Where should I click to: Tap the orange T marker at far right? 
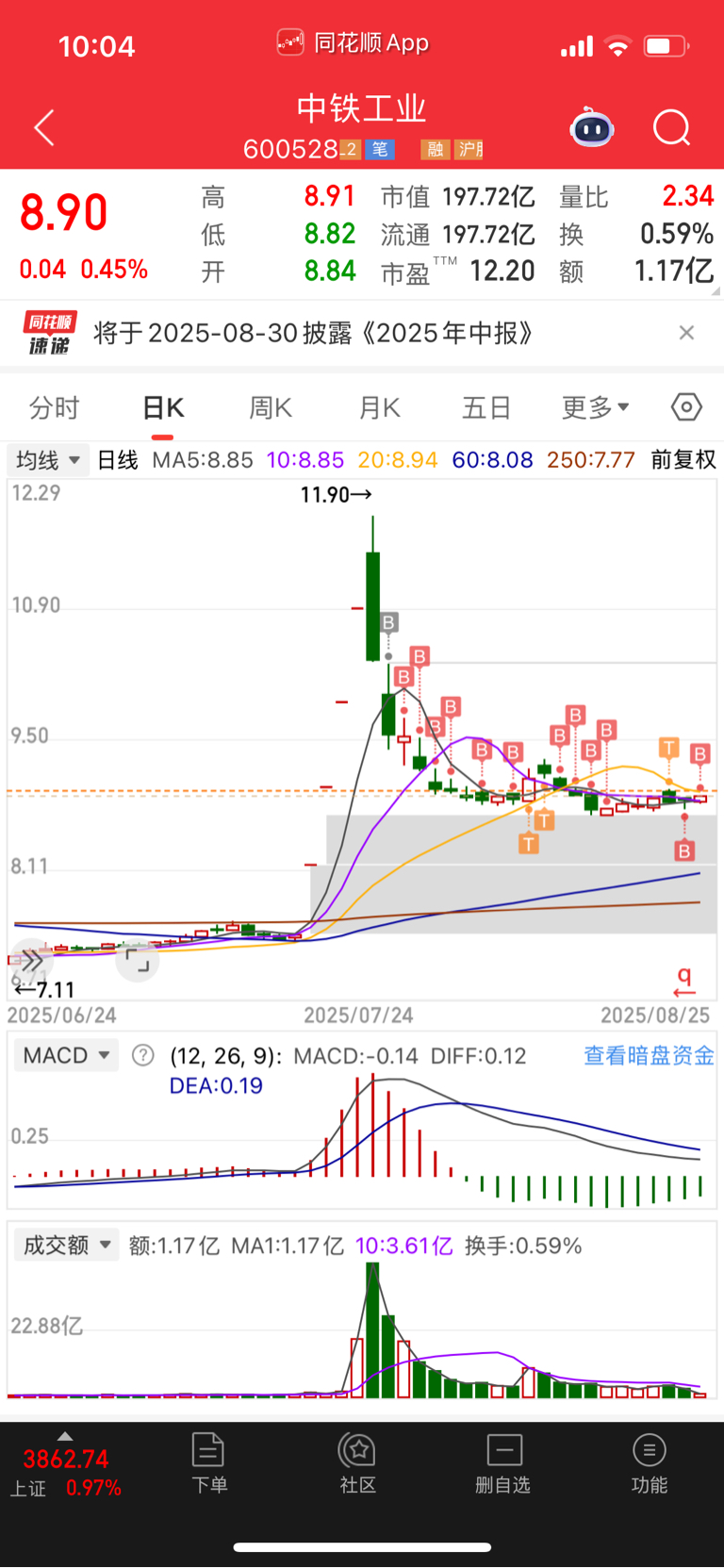tap(669, 748)
